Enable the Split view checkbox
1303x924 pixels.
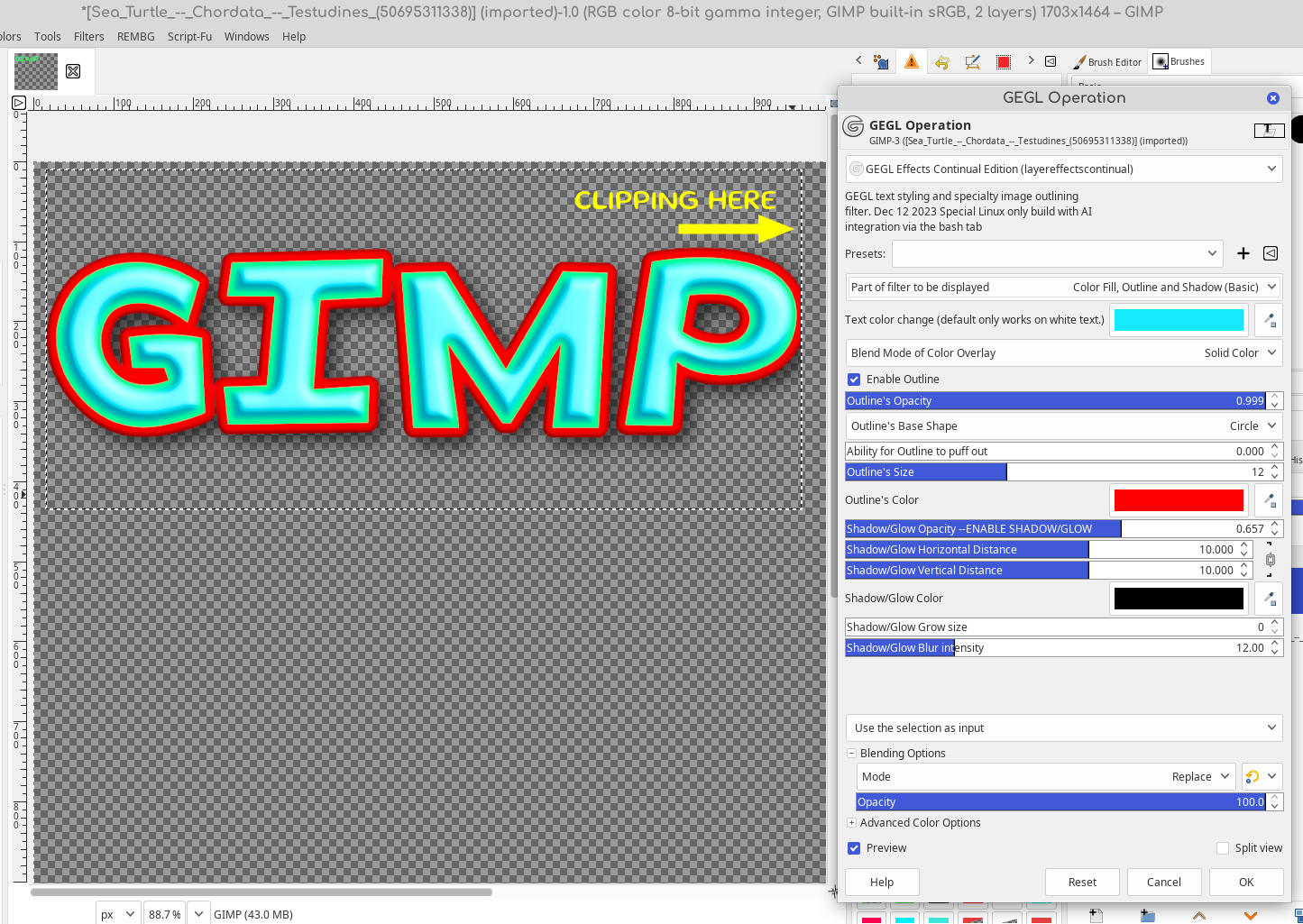(1223, 848)
